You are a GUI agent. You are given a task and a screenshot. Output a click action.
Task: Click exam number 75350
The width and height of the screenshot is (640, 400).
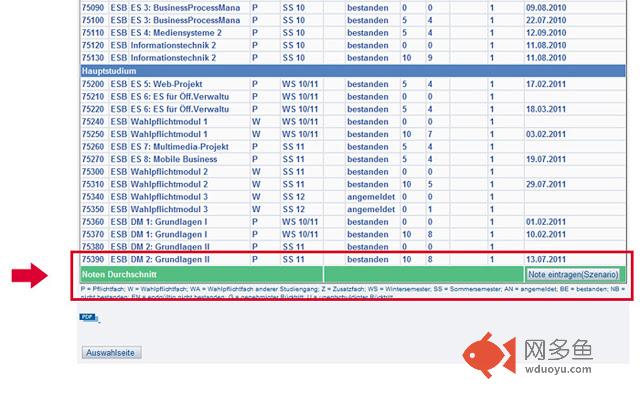coord(93,209)
